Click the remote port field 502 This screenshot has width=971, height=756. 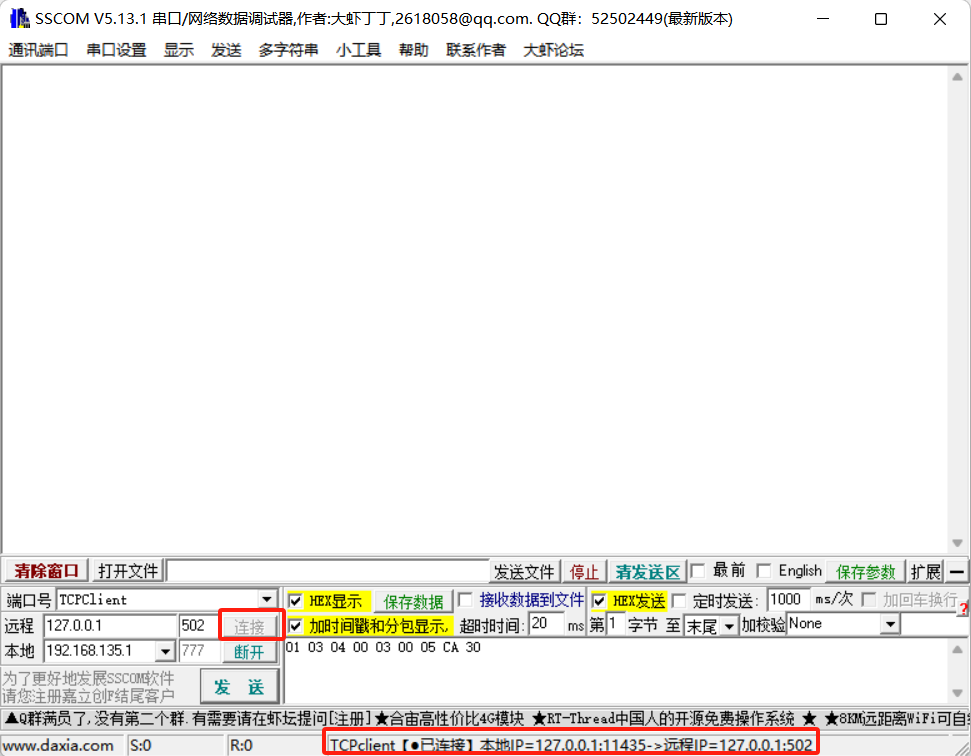click(198, 625)
